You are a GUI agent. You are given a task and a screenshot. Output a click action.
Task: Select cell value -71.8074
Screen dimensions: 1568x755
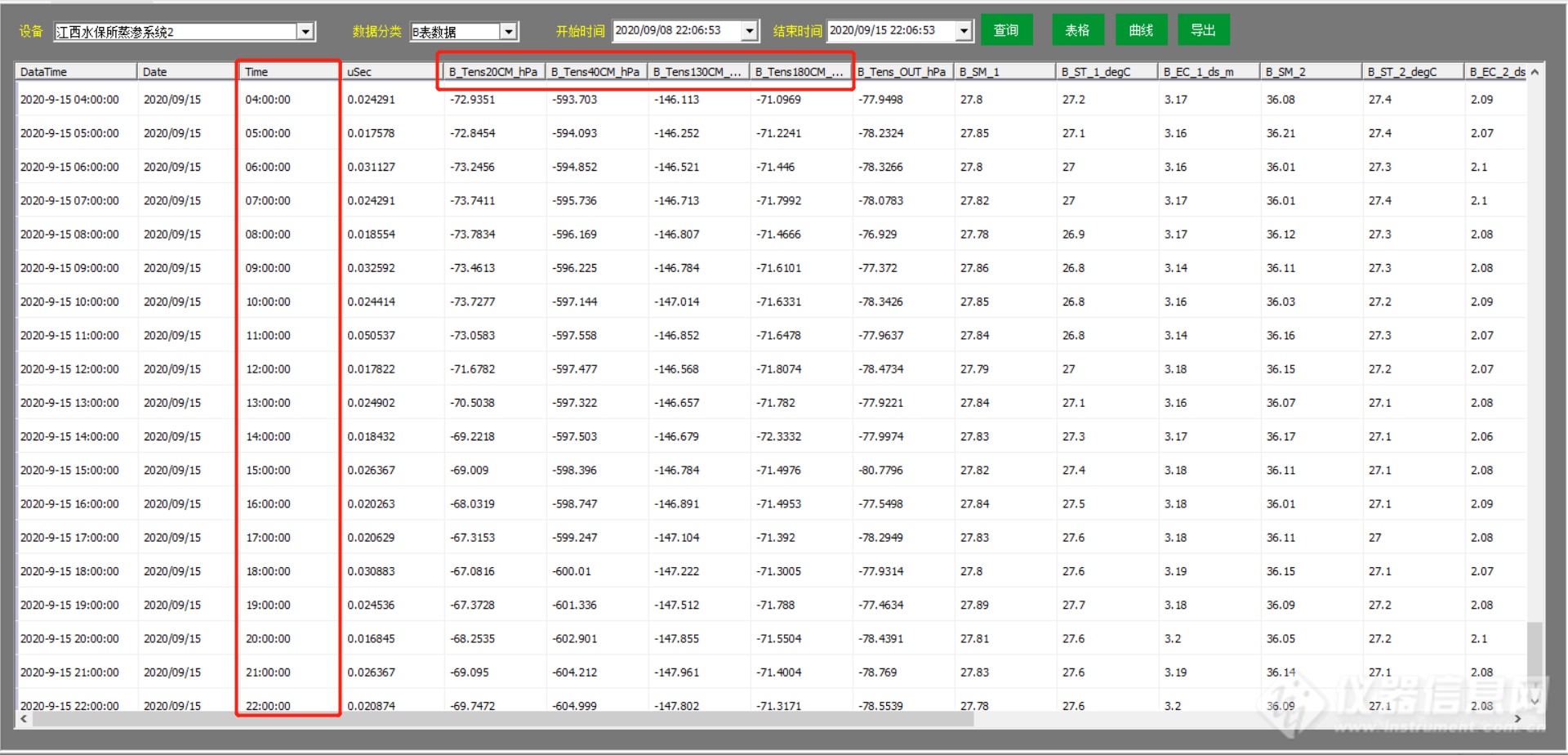[779, 369]
